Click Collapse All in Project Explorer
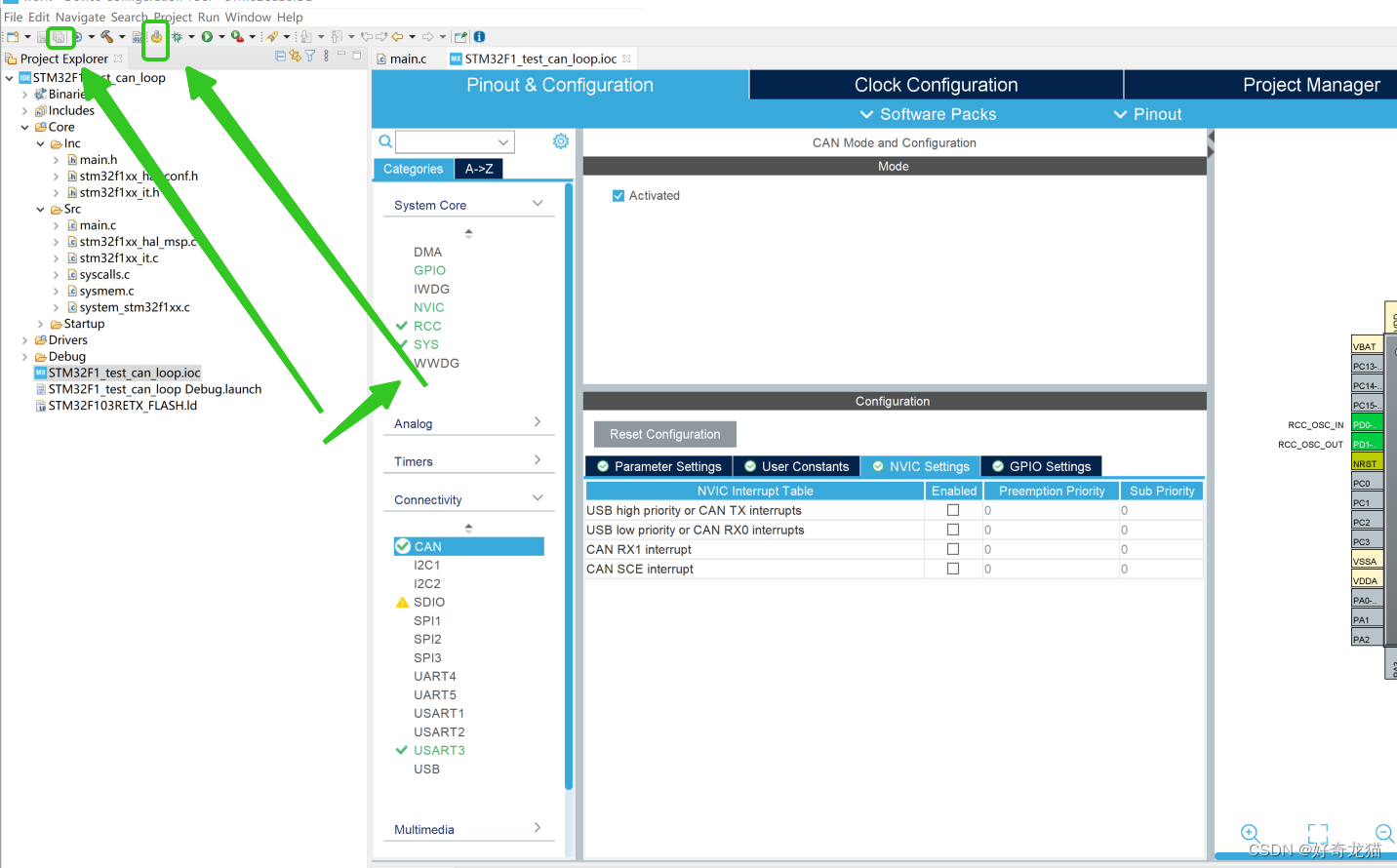 tap(281, 57)
